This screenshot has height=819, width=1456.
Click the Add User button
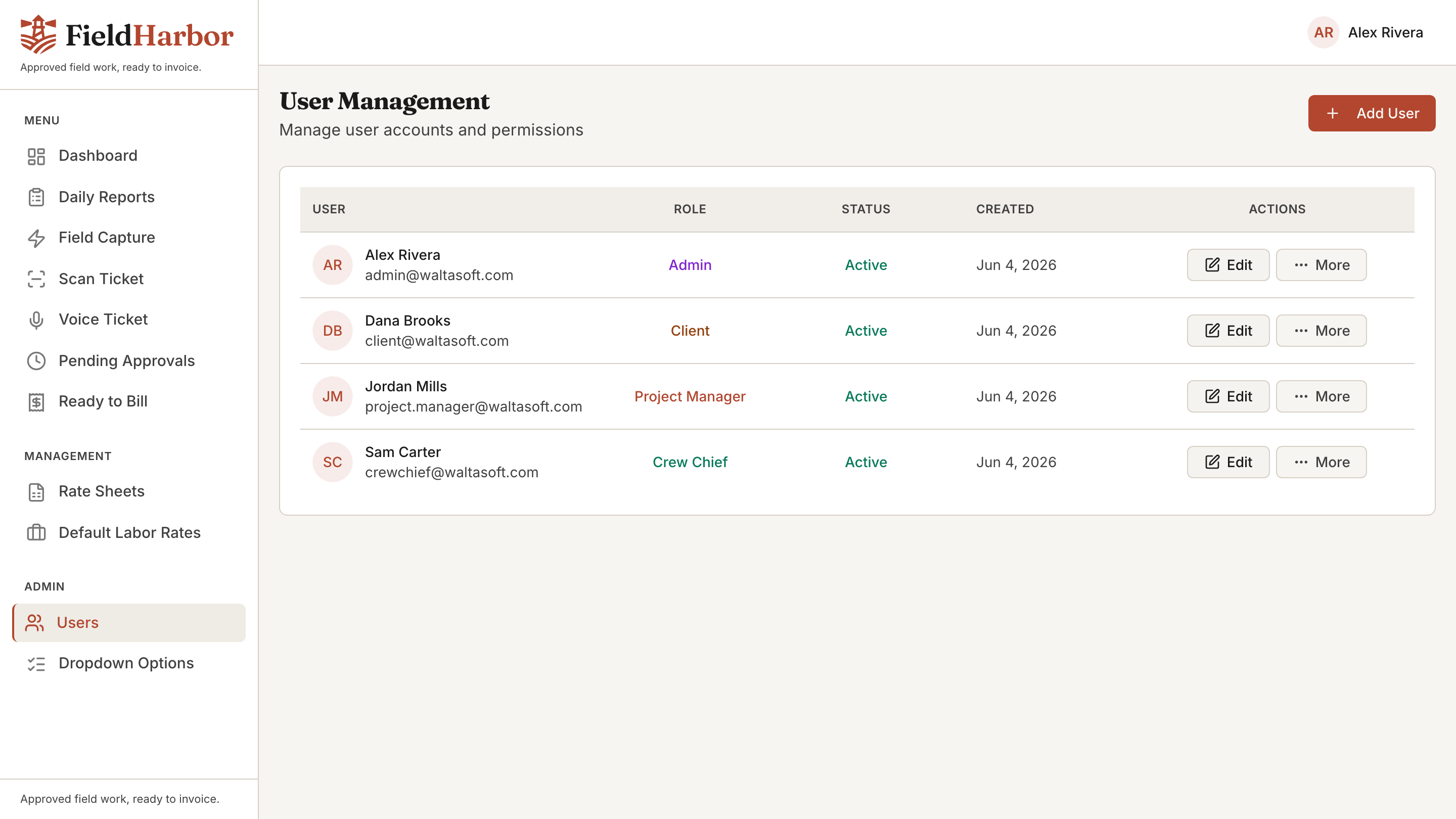[x=1371, y=114]
